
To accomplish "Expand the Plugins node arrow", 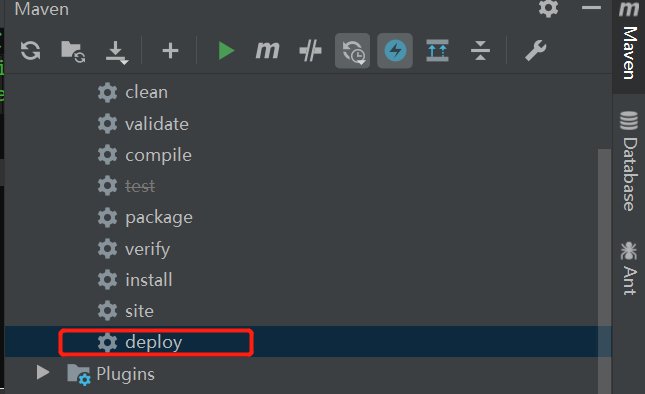I will pyautogui.click(x=43, y=372).
